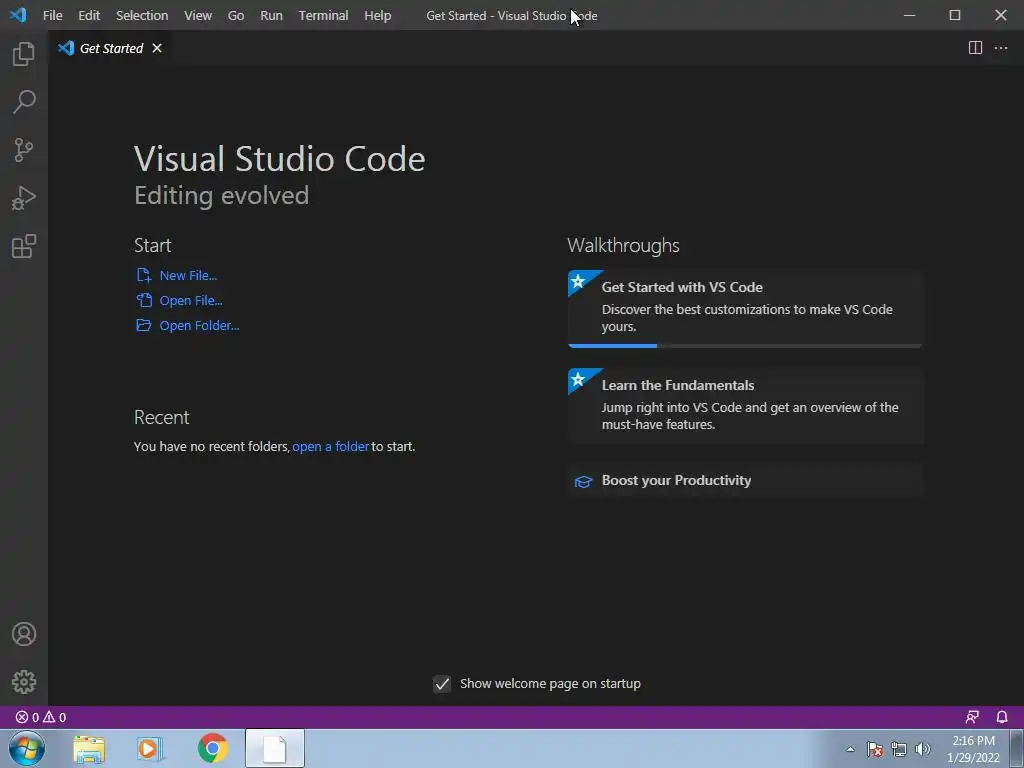Open the Search view in activity bar
Screen dimensions: 1024x768
click(x=24, y=102)
